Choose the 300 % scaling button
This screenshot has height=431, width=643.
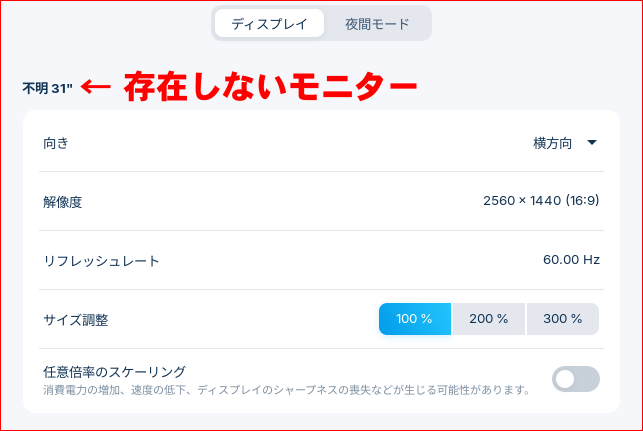[562, 319]
